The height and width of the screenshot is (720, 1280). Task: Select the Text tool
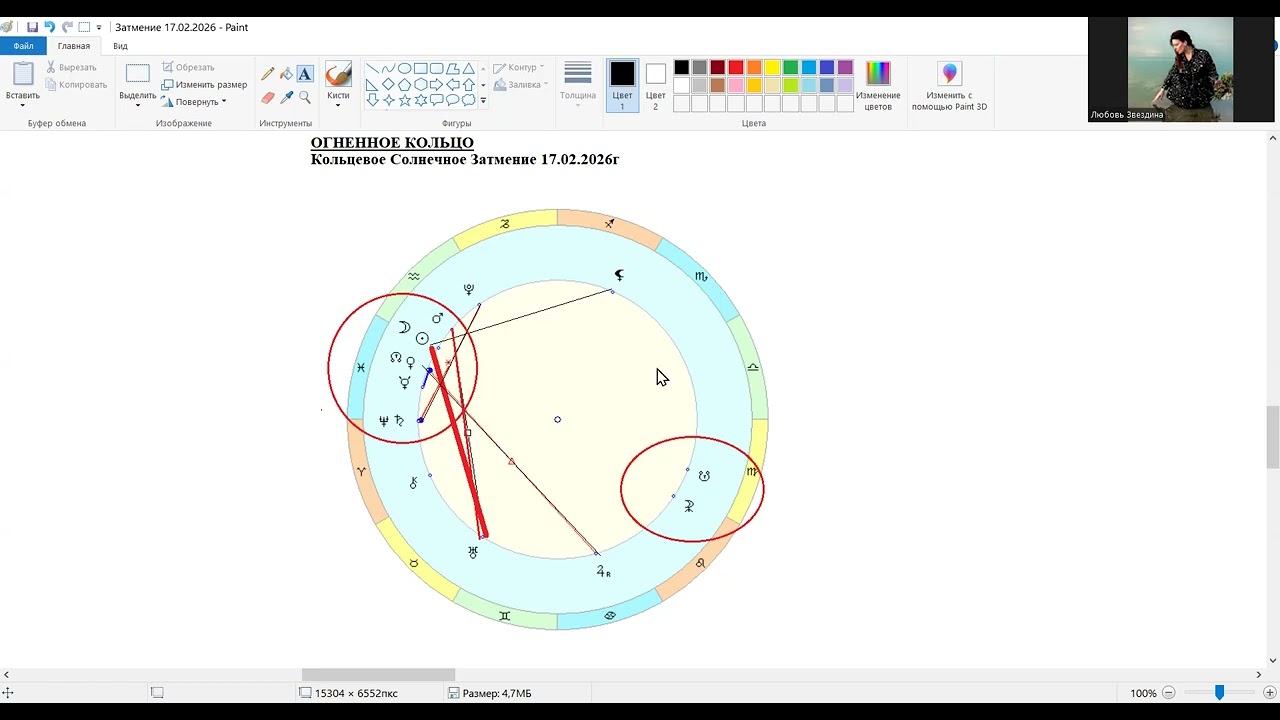coord(305,74)
